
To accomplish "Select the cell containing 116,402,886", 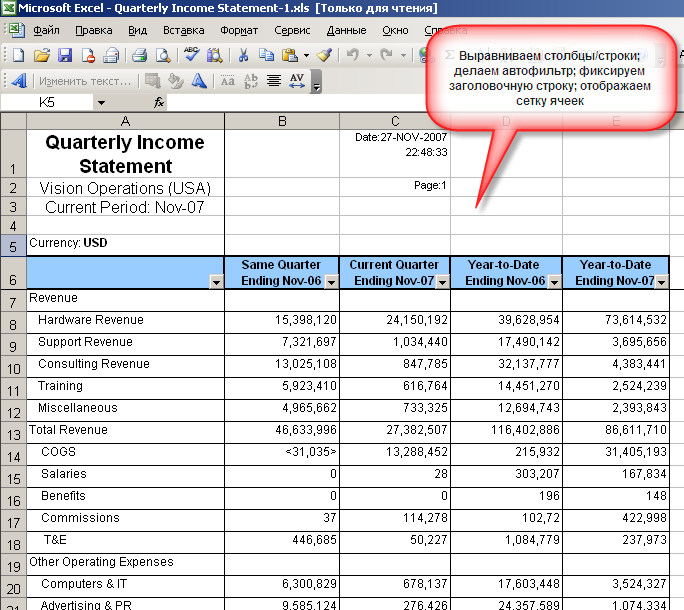I will click(506, 432).
